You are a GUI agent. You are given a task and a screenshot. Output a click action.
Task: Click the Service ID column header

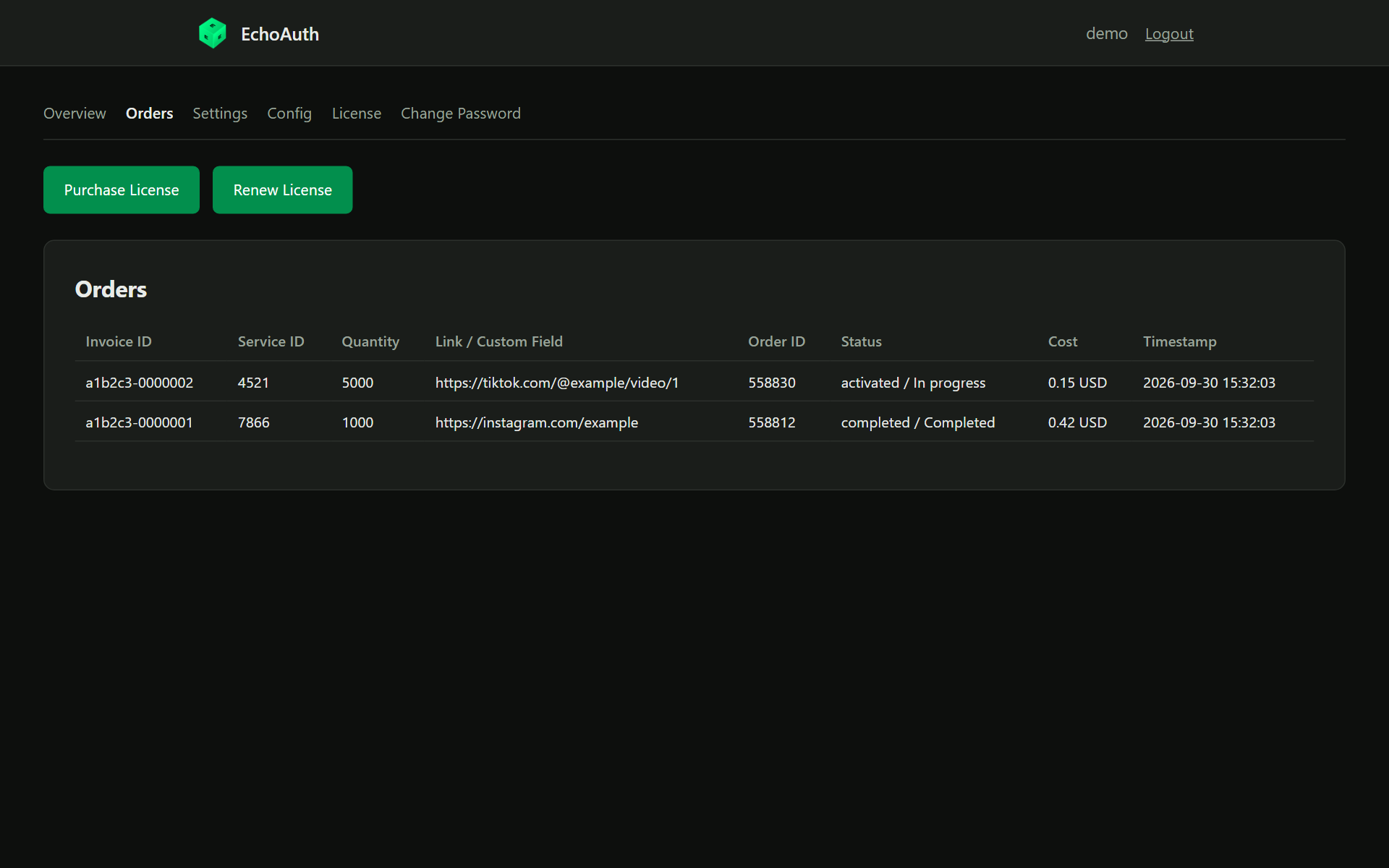(x=271, y=341)
